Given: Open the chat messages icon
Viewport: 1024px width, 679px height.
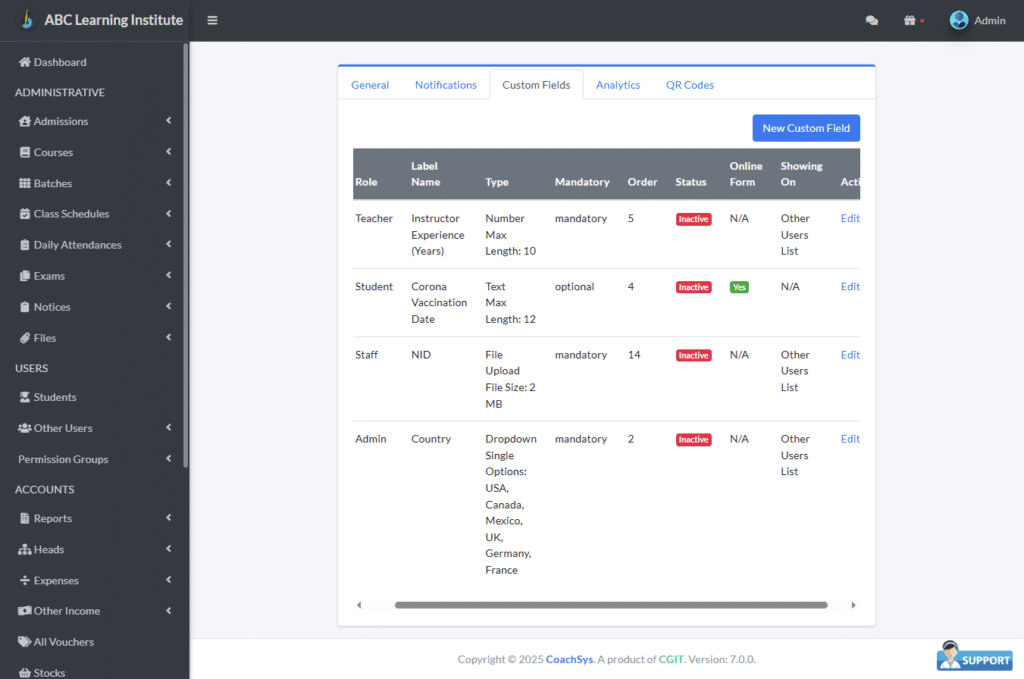Looking at the screenshot, I should (x=869, y=20).
